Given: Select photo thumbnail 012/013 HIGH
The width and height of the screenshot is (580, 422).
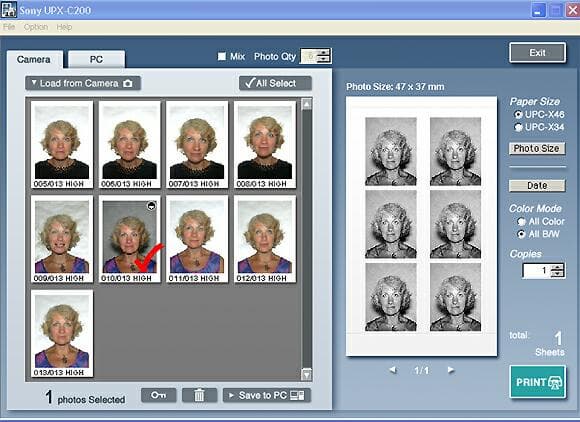Looking at the screenshot, I should pos(265,239).
